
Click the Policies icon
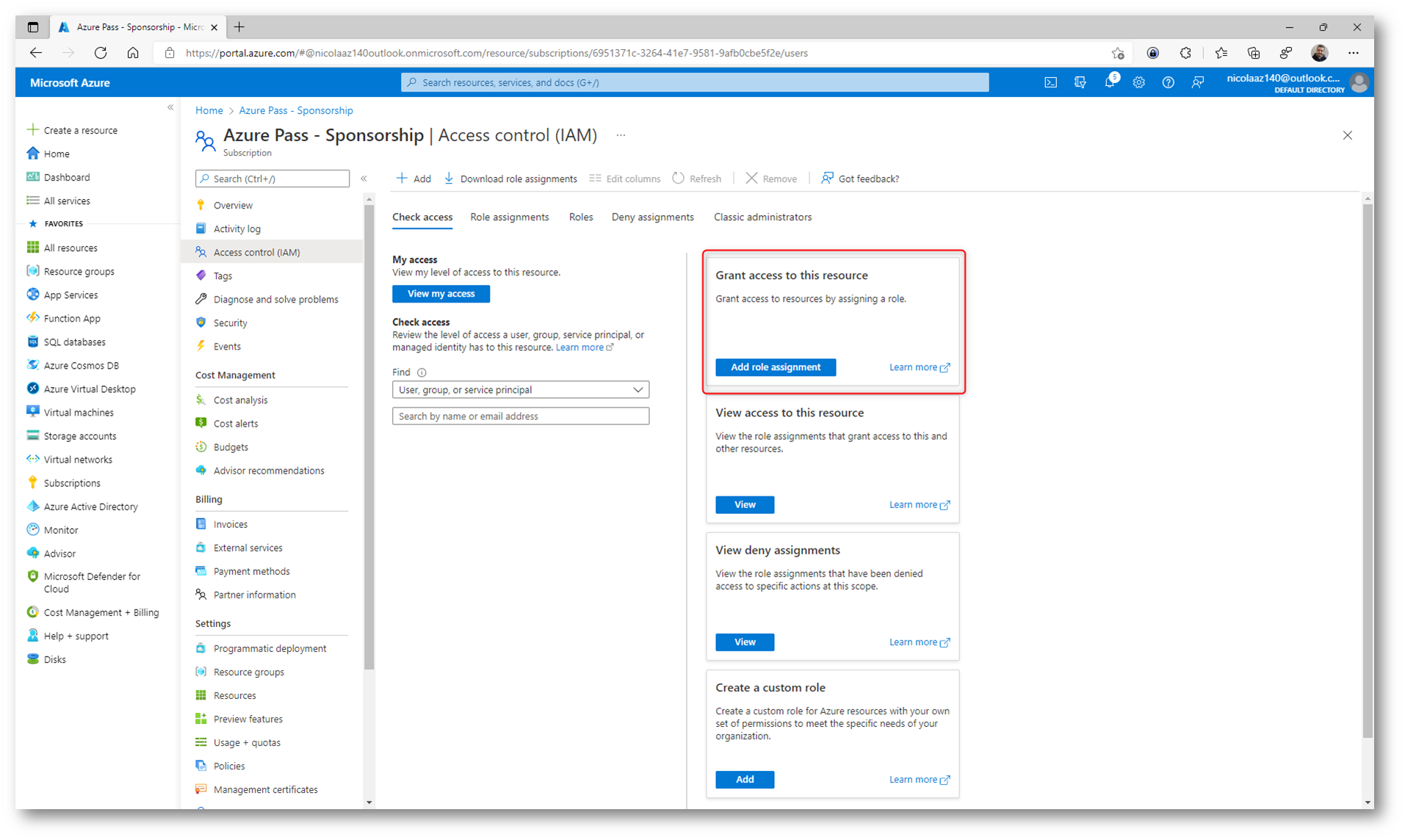click(x=201, y=765)
